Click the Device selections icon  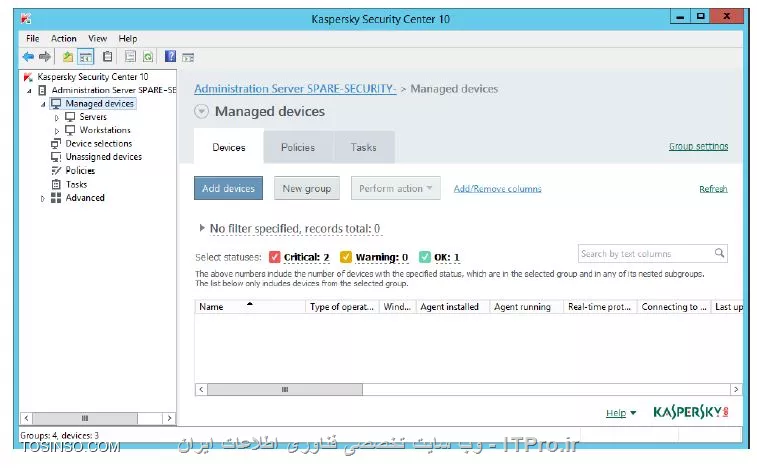[x=56, y=143]
